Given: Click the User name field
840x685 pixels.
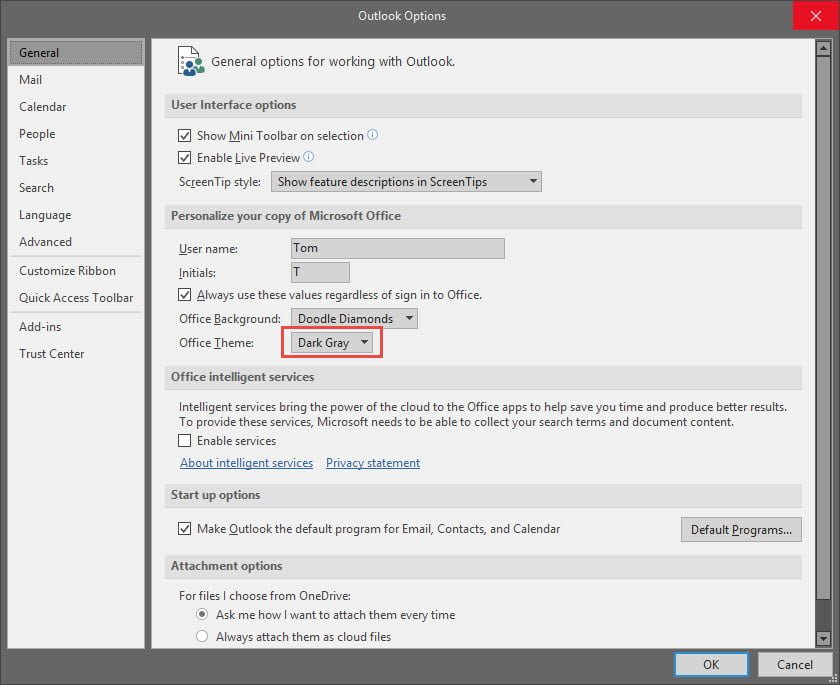Looking at the screenshot, I should pos(398,249).
